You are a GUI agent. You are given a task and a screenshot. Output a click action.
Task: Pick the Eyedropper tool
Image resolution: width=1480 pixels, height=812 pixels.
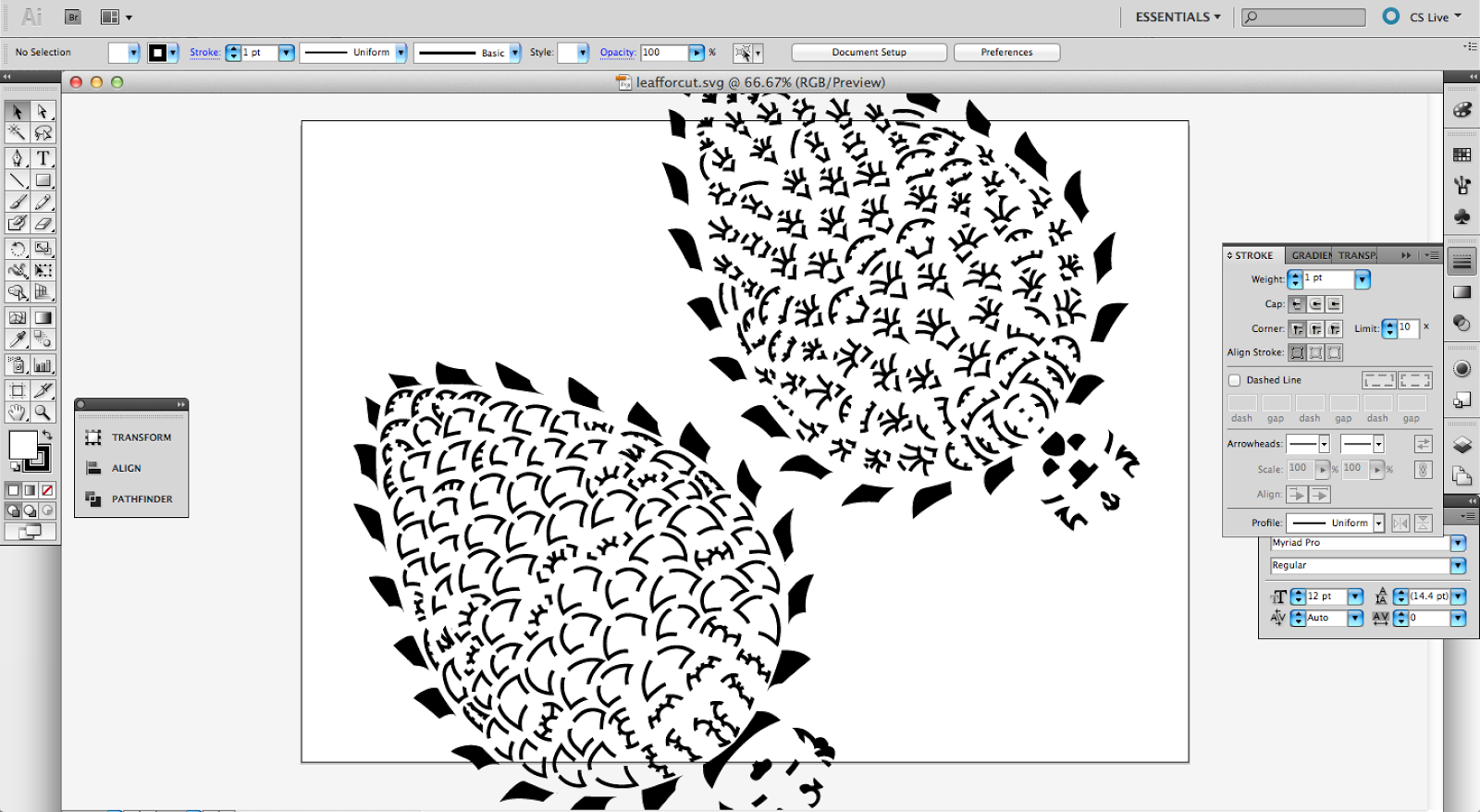[18, 339]
